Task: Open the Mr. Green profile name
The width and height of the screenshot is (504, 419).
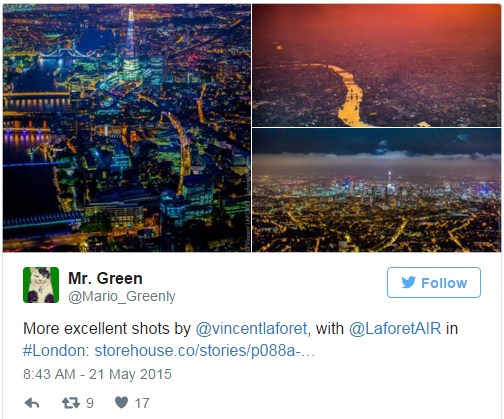Action: click(105, 278)
